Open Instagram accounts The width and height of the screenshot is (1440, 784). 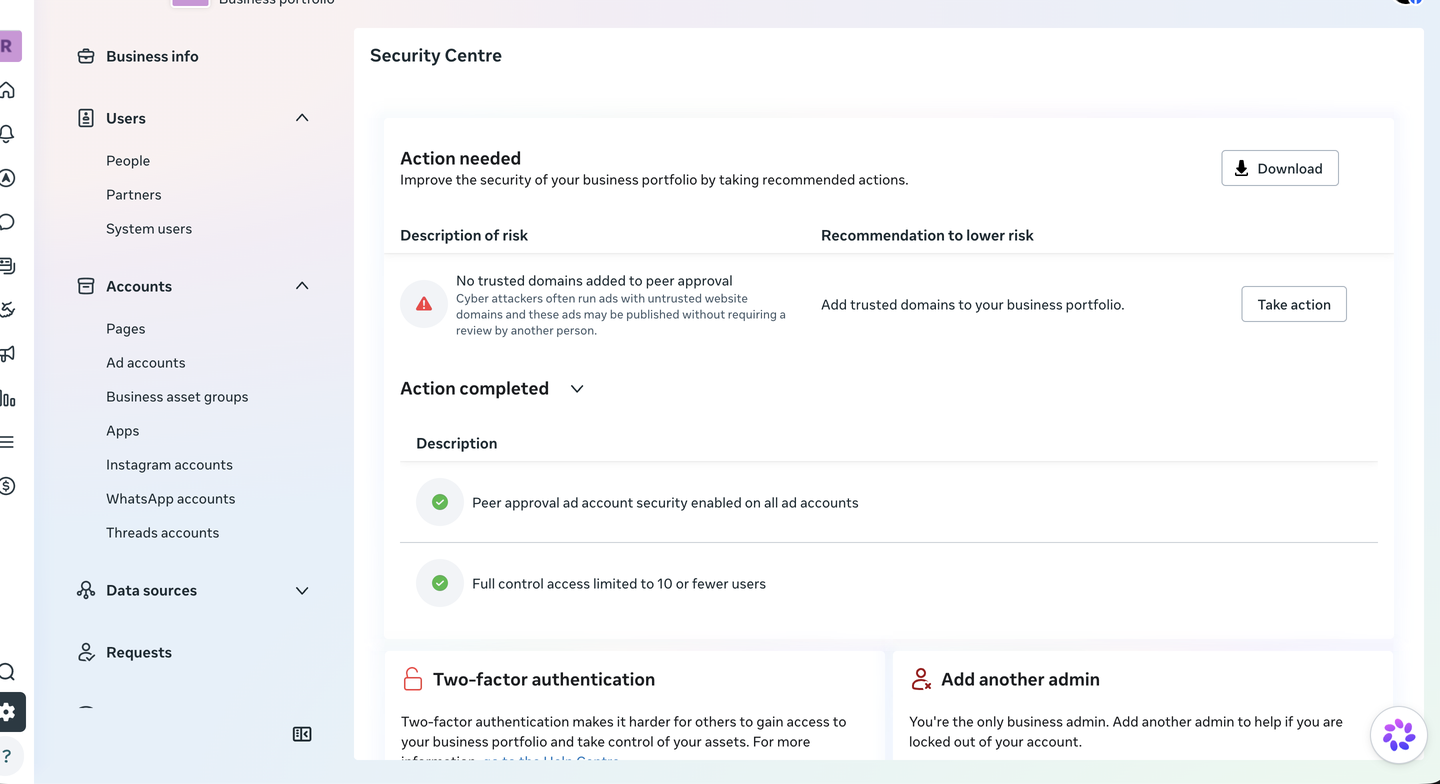[169, 465]
